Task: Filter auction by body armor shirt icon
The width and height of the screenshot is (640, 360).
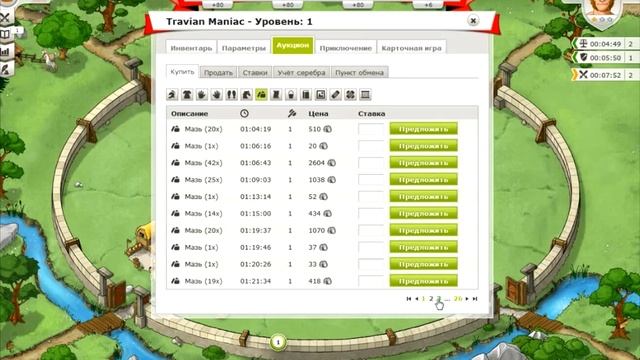Action: click(187, 95)
